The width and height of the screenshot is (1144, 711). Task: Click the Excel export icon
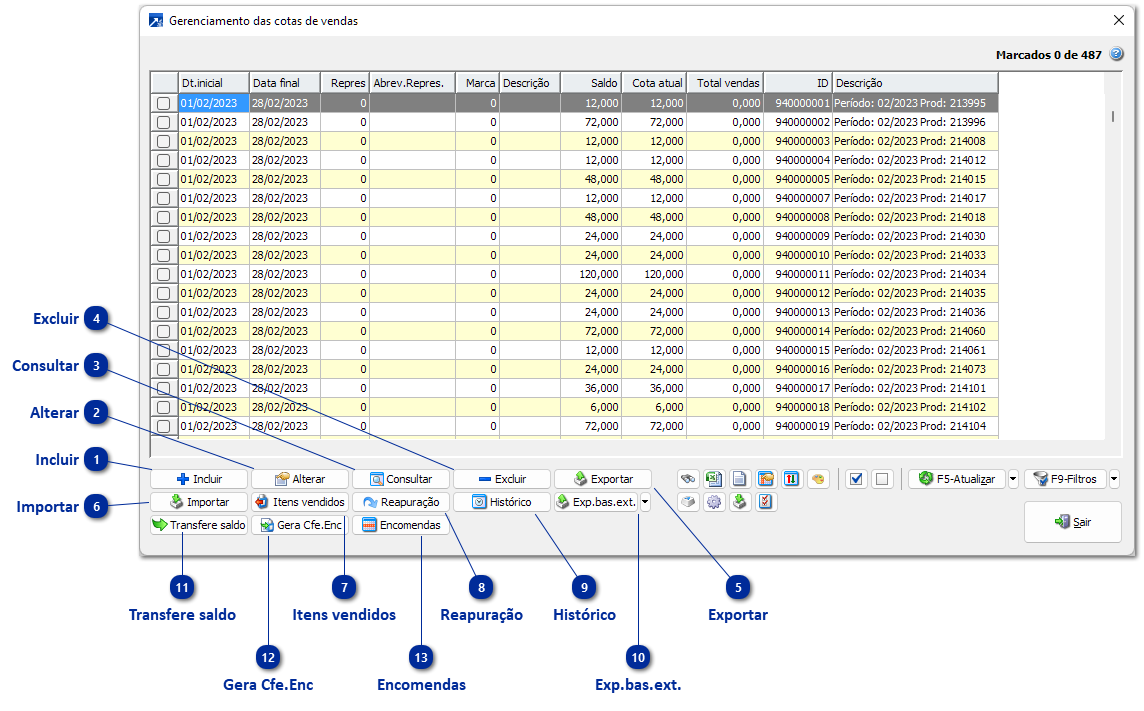[714, 479]
